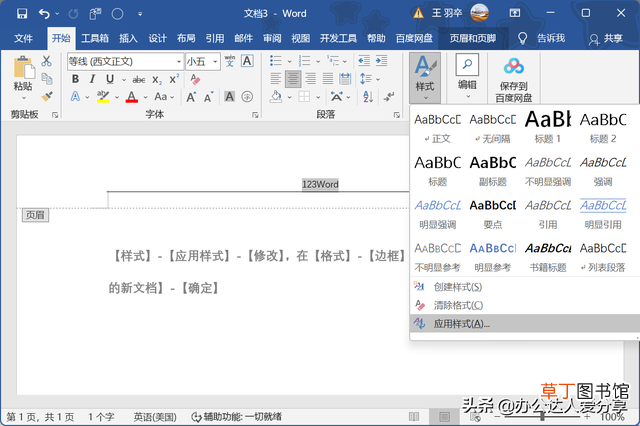
Task: Switch to the 布局 Layout tab
Action: (x=186, y=38)
